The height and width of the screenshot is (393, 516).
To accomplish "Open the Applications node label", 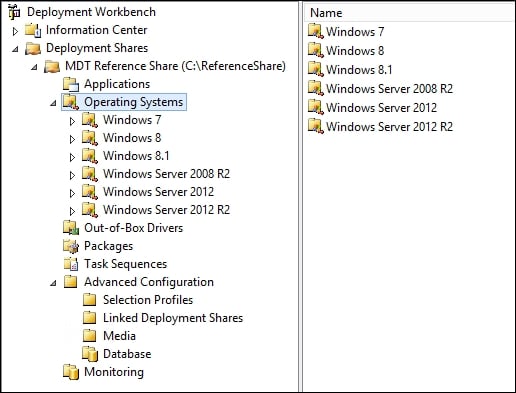I will pos(117,84).
